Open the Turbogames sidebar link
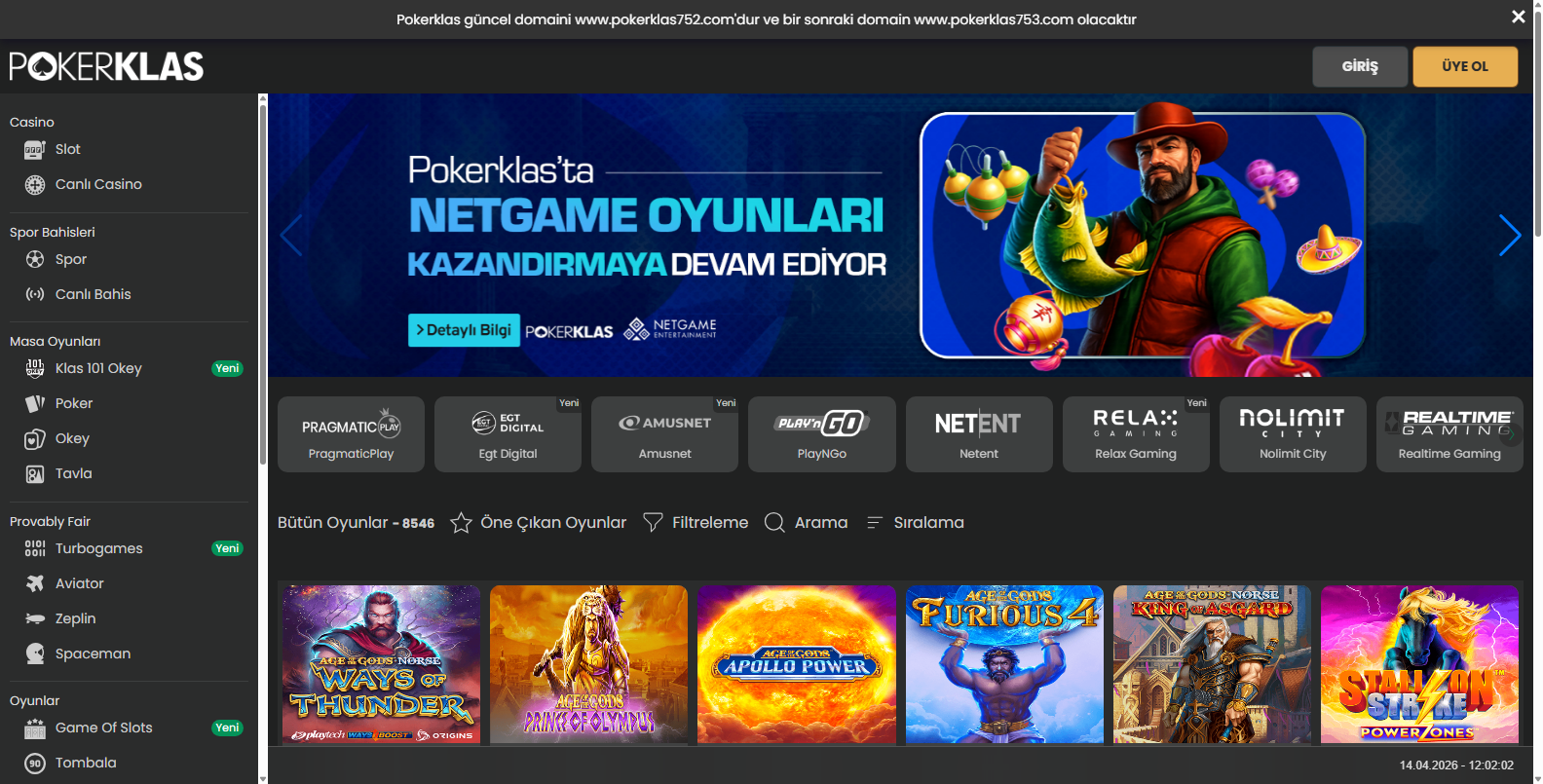 [x=99, y=548]
